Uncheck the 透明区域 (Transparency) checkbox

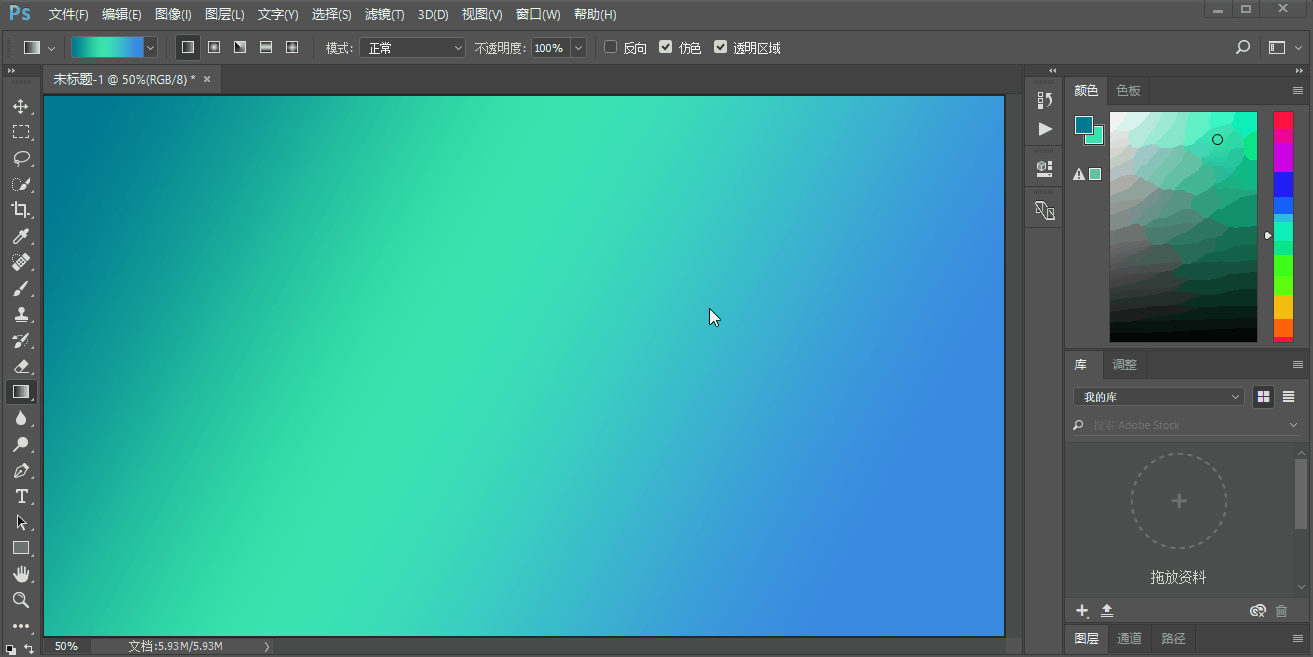point(720,47)
